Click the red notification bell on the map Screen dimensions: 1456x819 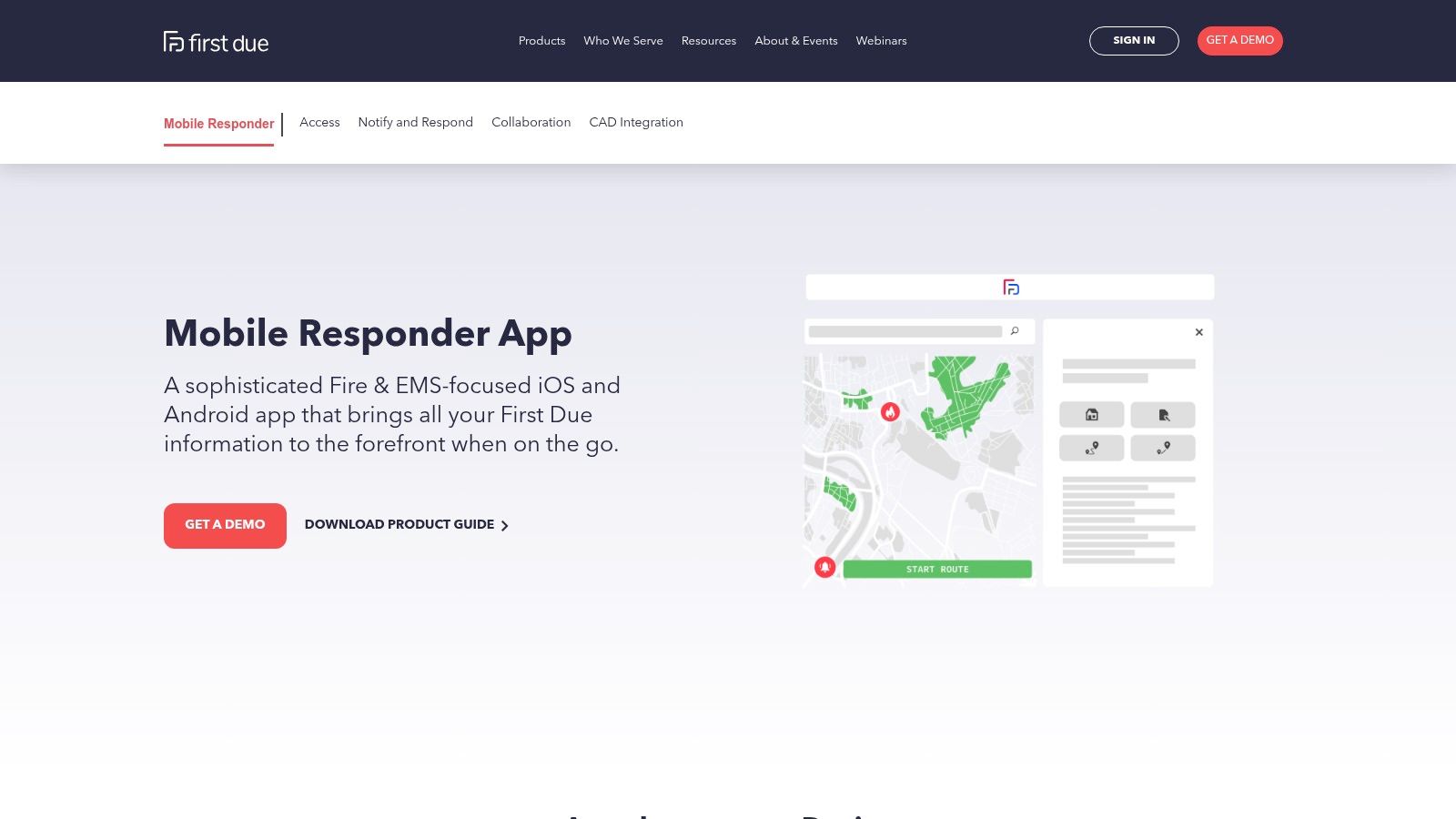click(x=824, y=566)
